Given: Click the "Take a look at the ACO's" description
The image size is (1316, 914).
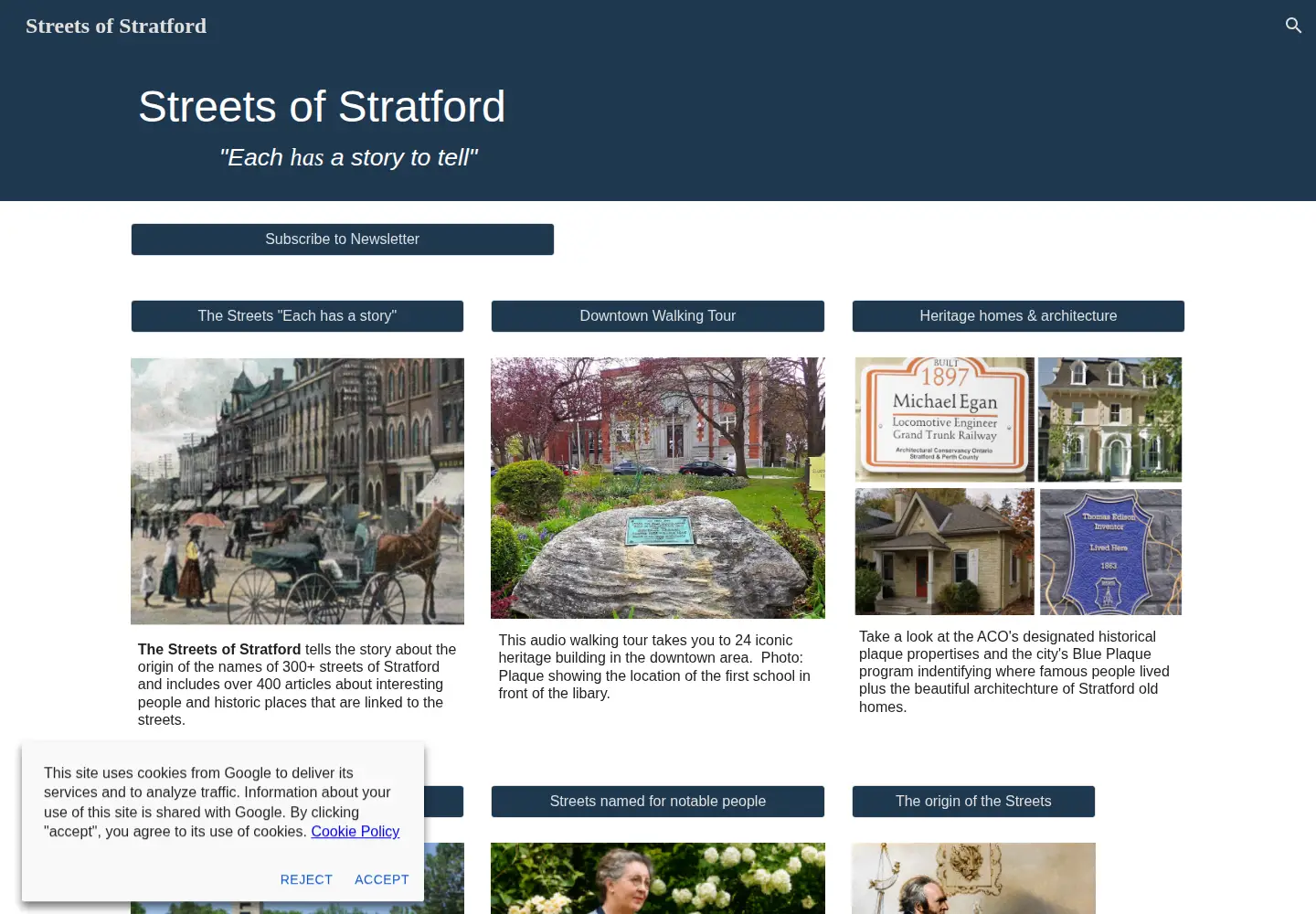Looking at the screenshot, I should [1014, 672].
